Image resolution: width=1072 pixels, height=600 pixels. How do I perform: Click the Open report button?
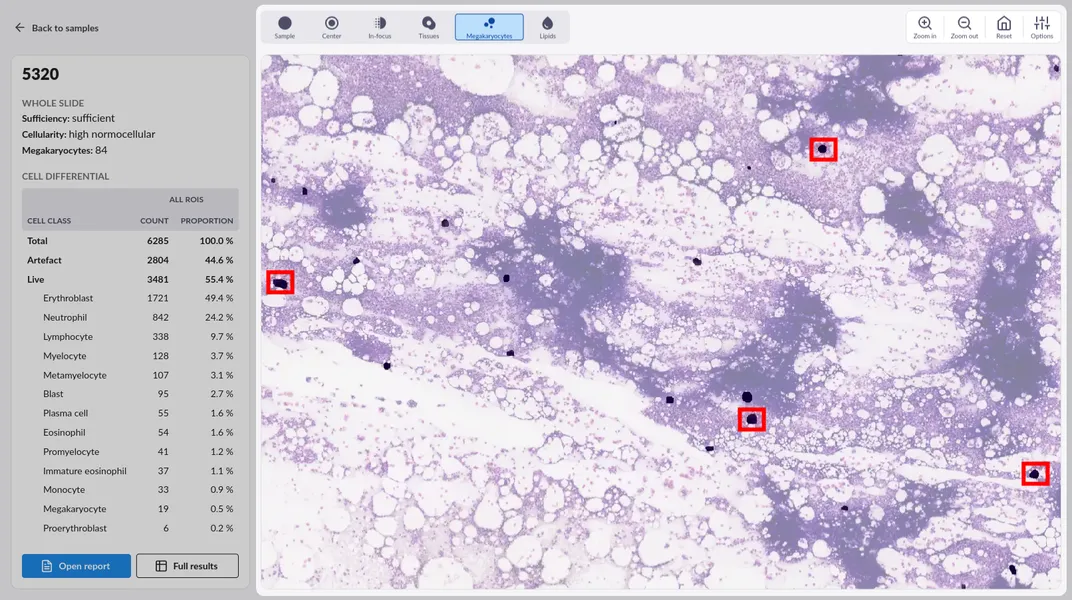click(x=76, y=566)
